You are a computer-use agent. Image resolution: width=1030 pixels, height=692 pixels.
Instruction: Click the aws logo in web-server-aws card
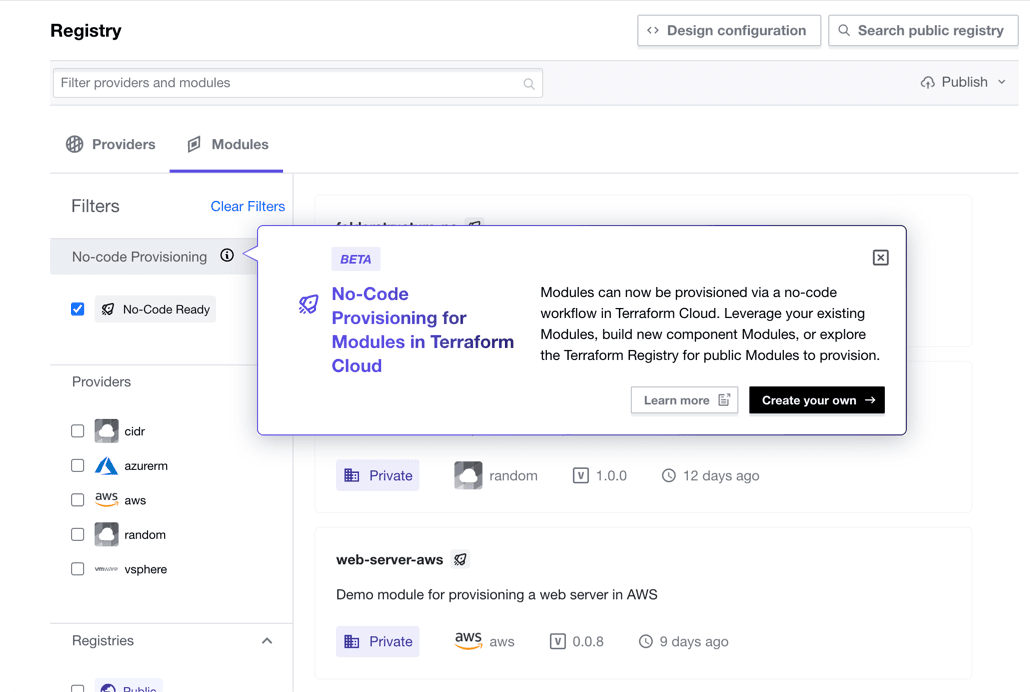click(x=468, y=641)
